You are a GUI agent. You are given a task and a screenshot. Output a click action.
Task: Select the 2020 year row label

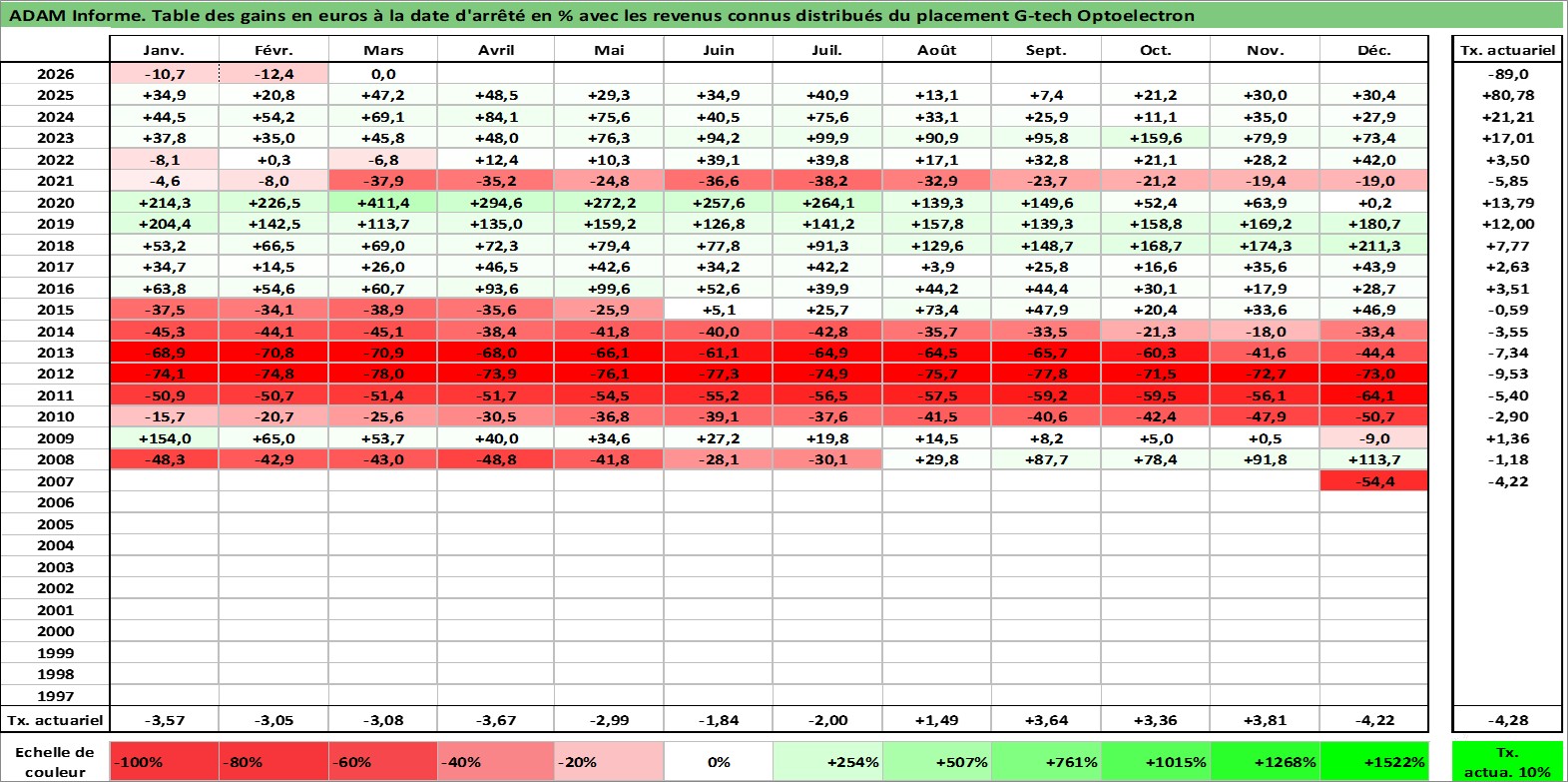pyautogui.click(x=56, y=203)
